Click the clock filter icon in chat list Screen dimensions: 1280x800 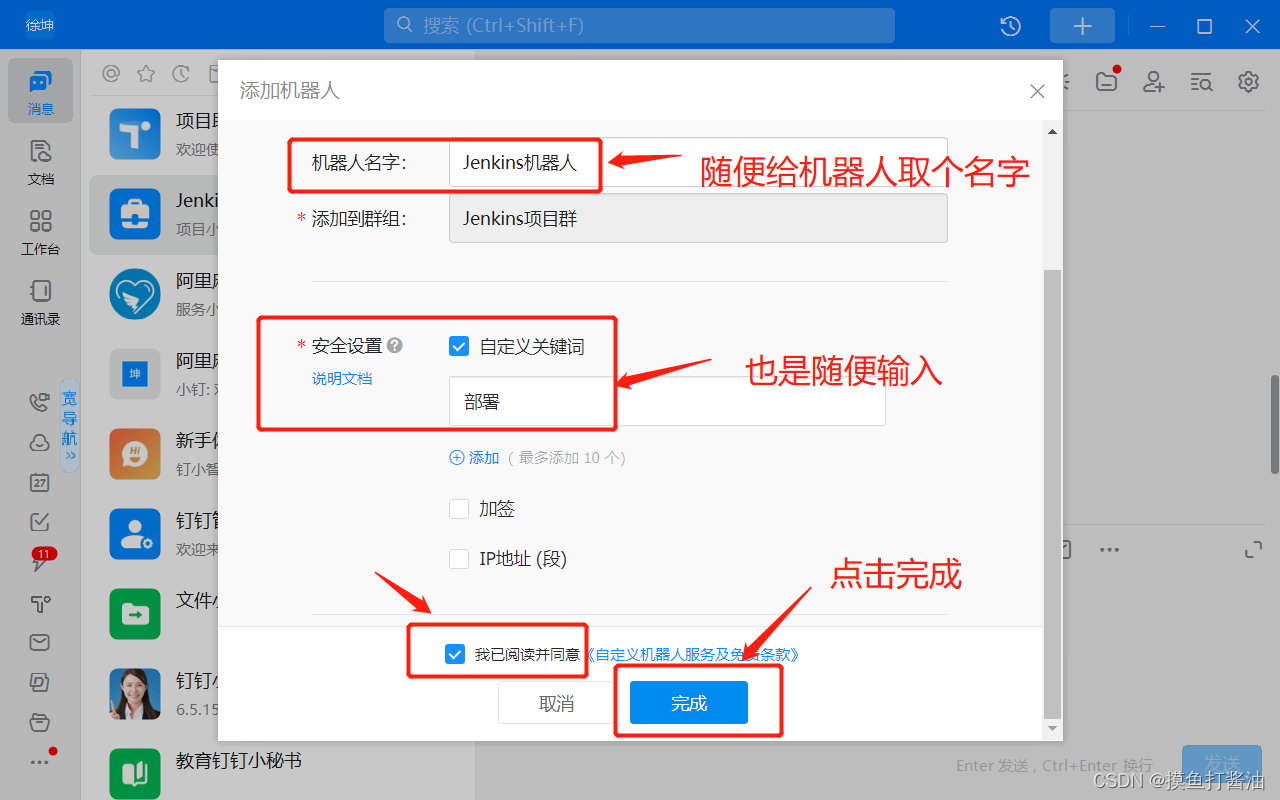(x=181, y=74)
